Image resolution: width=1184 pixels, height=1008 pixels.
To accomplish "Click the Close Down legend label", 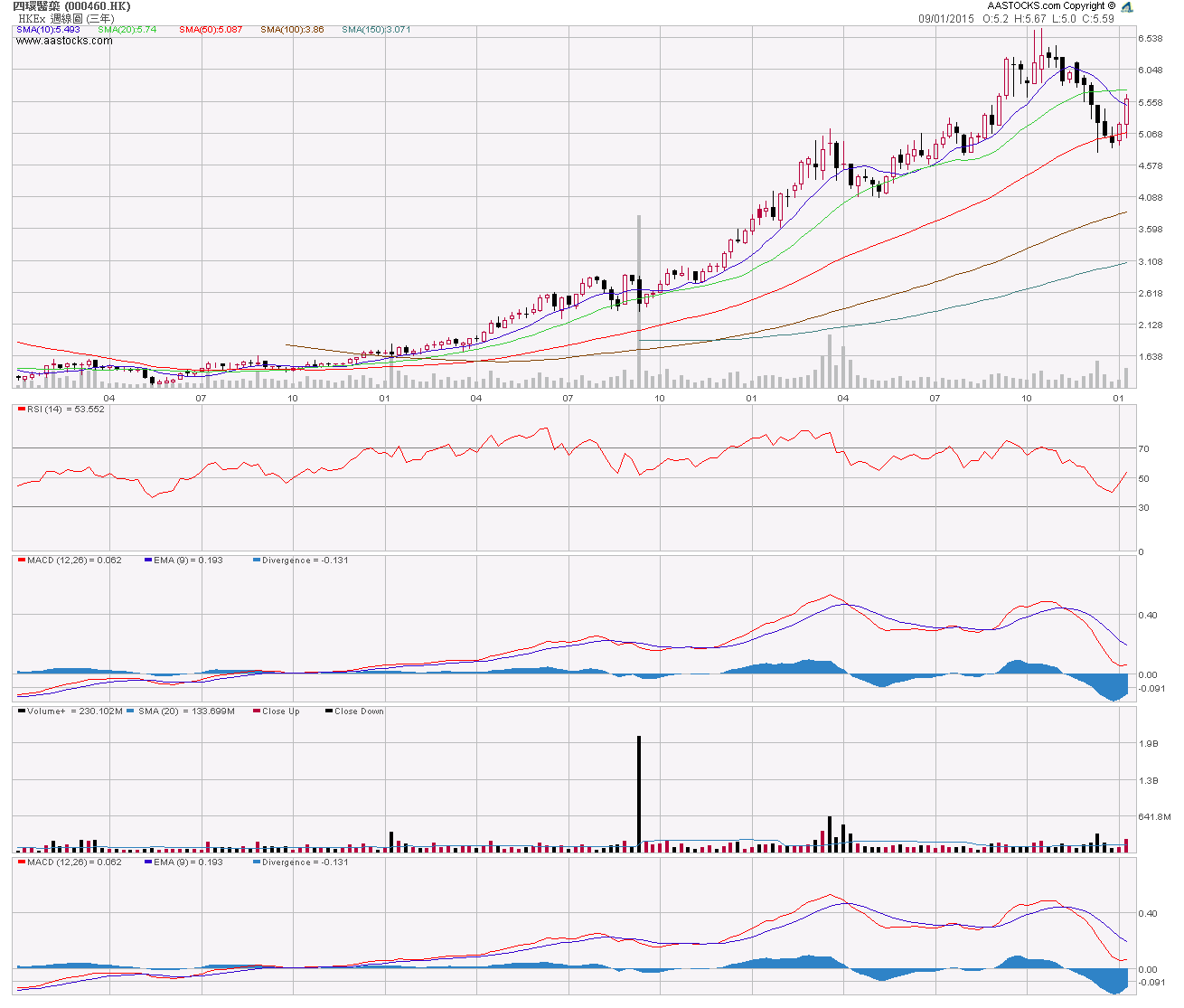I will click(359, 711).
